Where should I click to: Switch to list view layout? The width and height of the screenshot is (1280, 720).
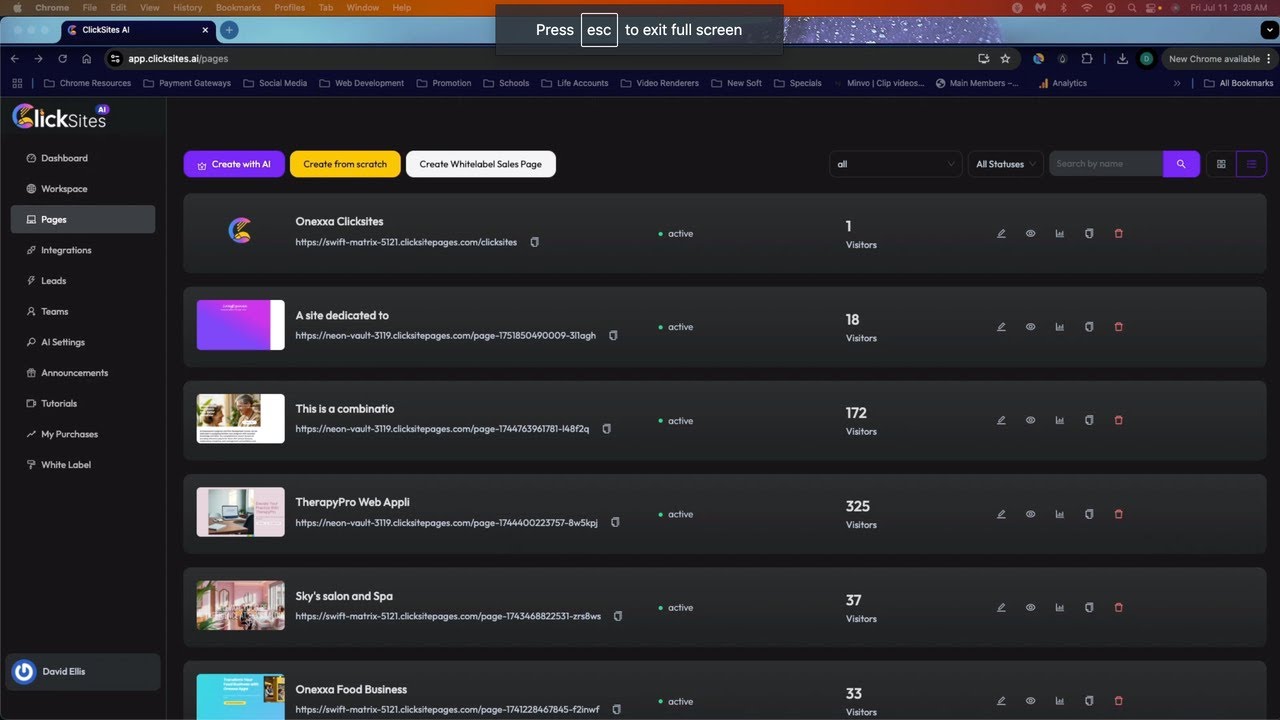pos(1251,164)
